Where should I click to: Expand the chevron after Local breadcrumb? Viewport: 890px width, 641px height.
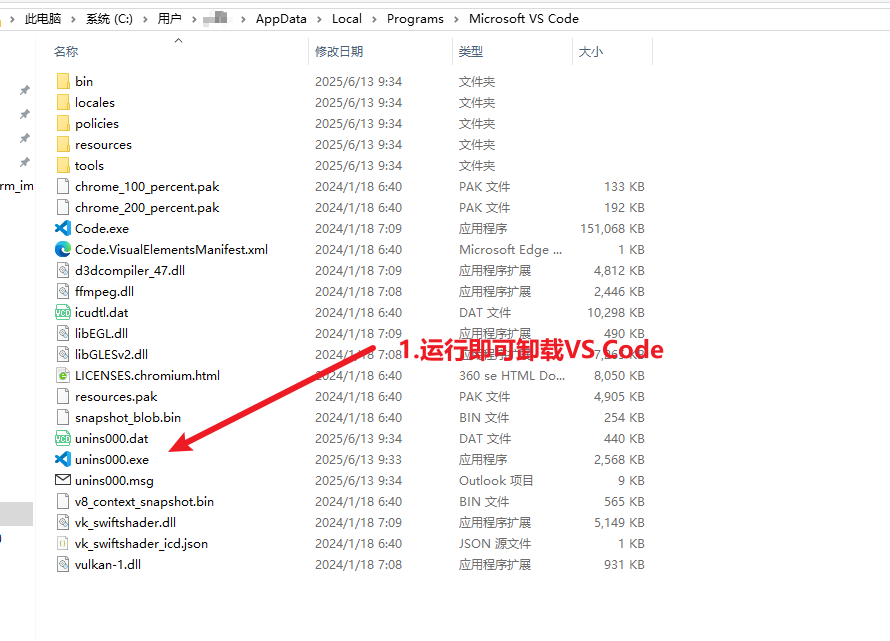(374, 19)
